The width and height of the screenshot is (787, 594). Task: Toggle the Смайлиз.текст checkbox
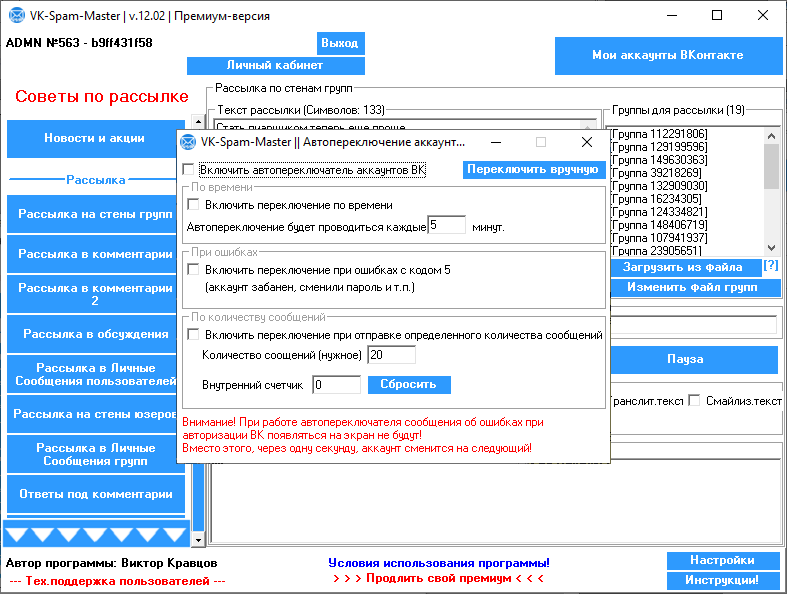[694, 401]
